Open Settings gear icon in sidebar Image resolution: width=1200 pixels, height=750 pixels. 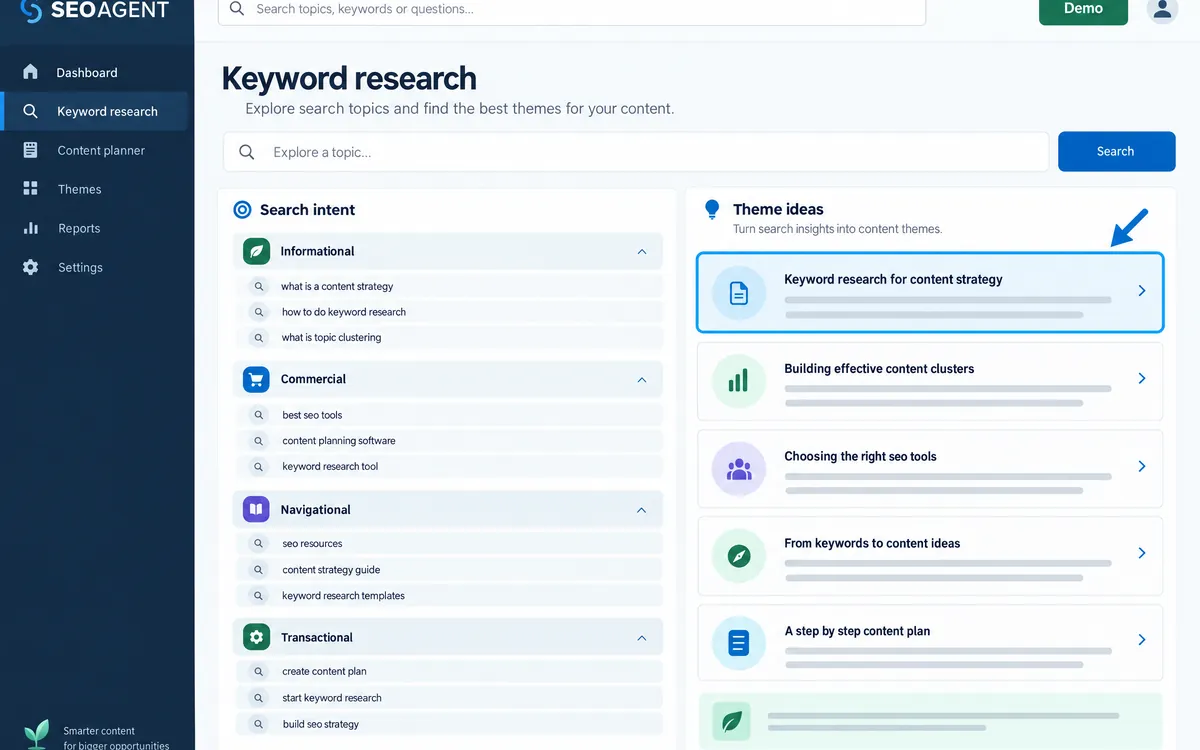(x=30, y=267)
